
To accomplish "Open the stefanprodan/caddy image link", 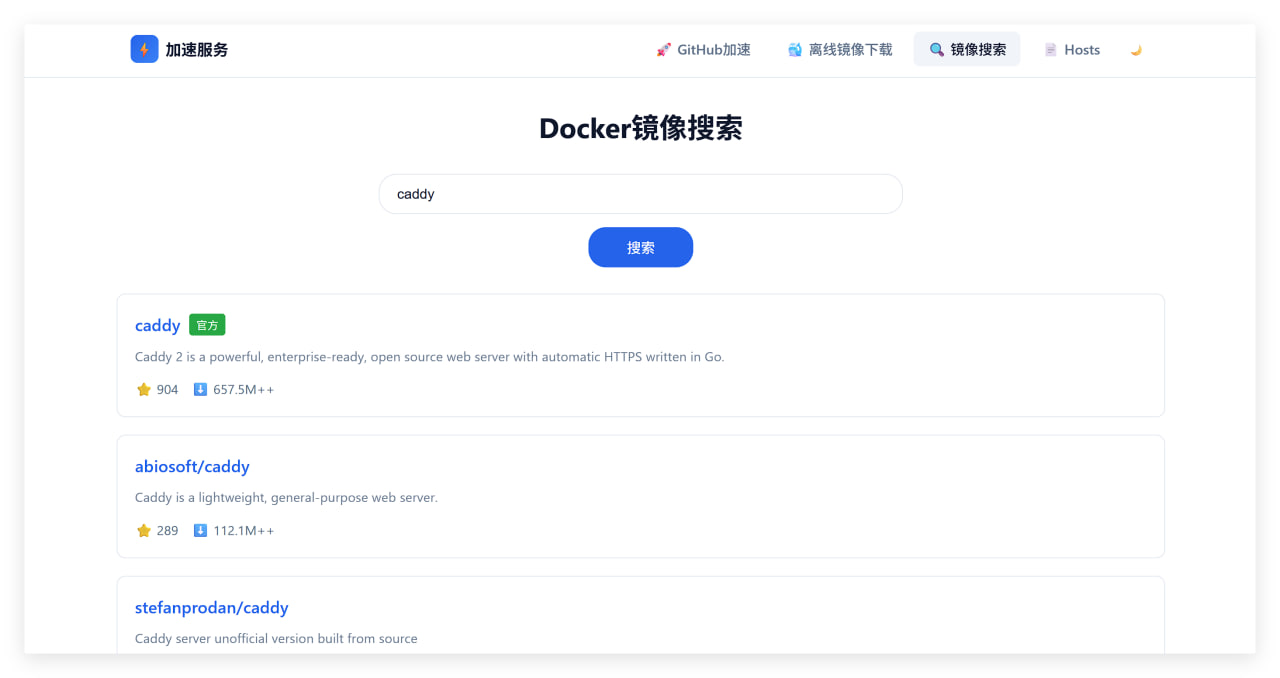I will click(x=211, y=607).
